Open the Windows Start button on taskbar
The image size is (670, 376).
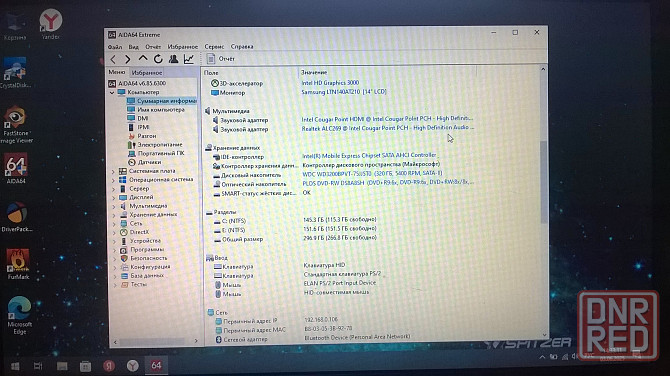15,366
